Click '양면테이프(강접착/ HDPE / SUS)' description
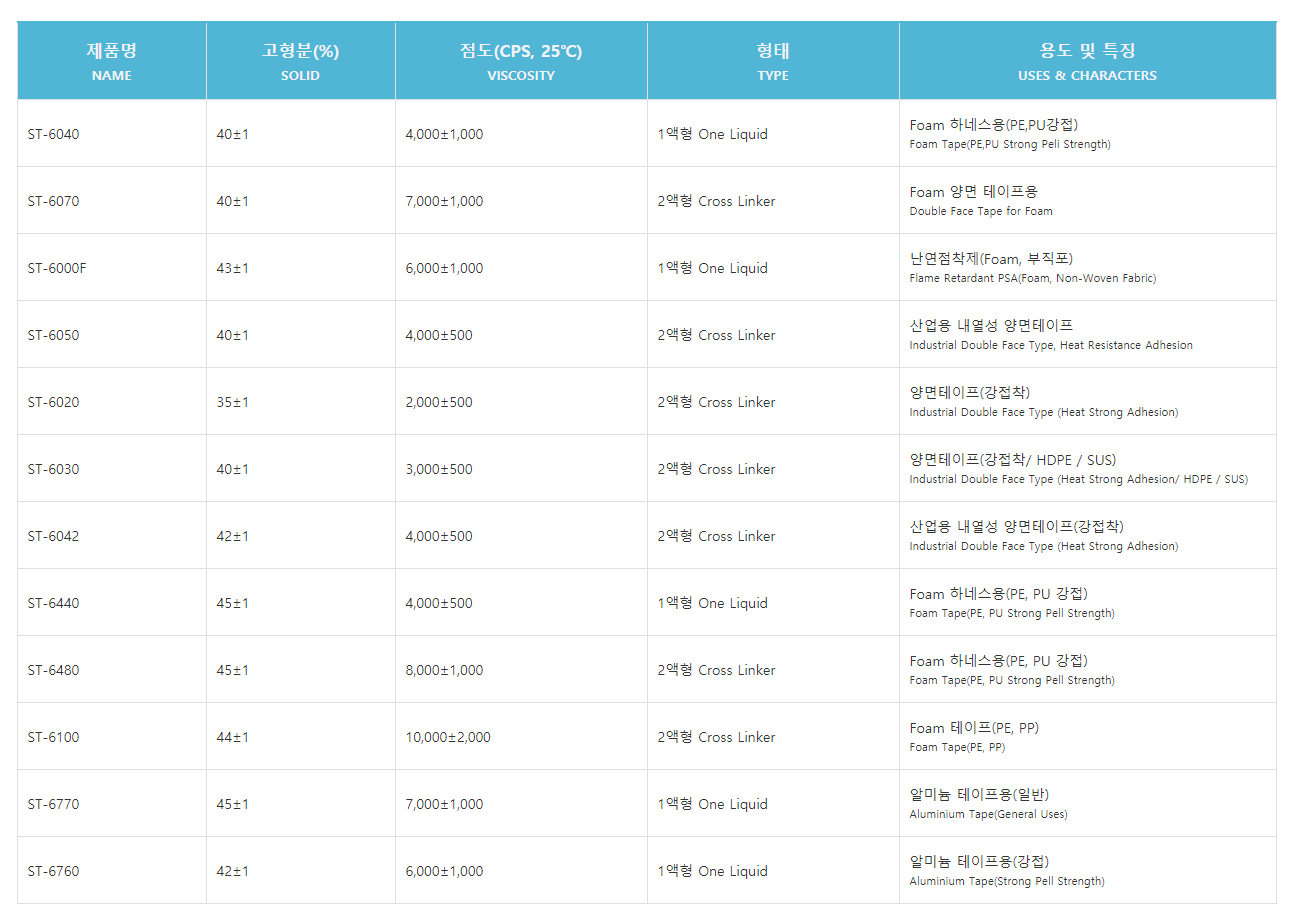 [1013, 460]
